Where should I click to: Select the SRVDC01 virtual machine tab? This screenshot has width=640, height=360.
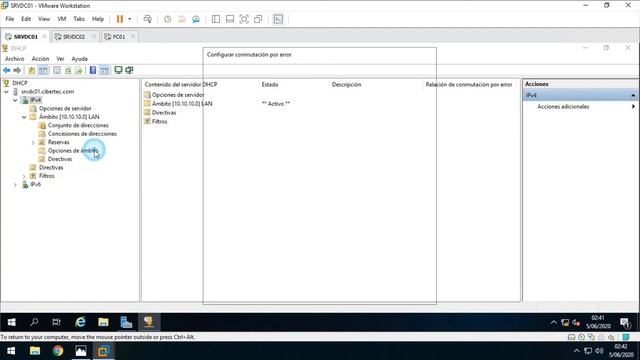pyautogui.click(x=25, y=37)
